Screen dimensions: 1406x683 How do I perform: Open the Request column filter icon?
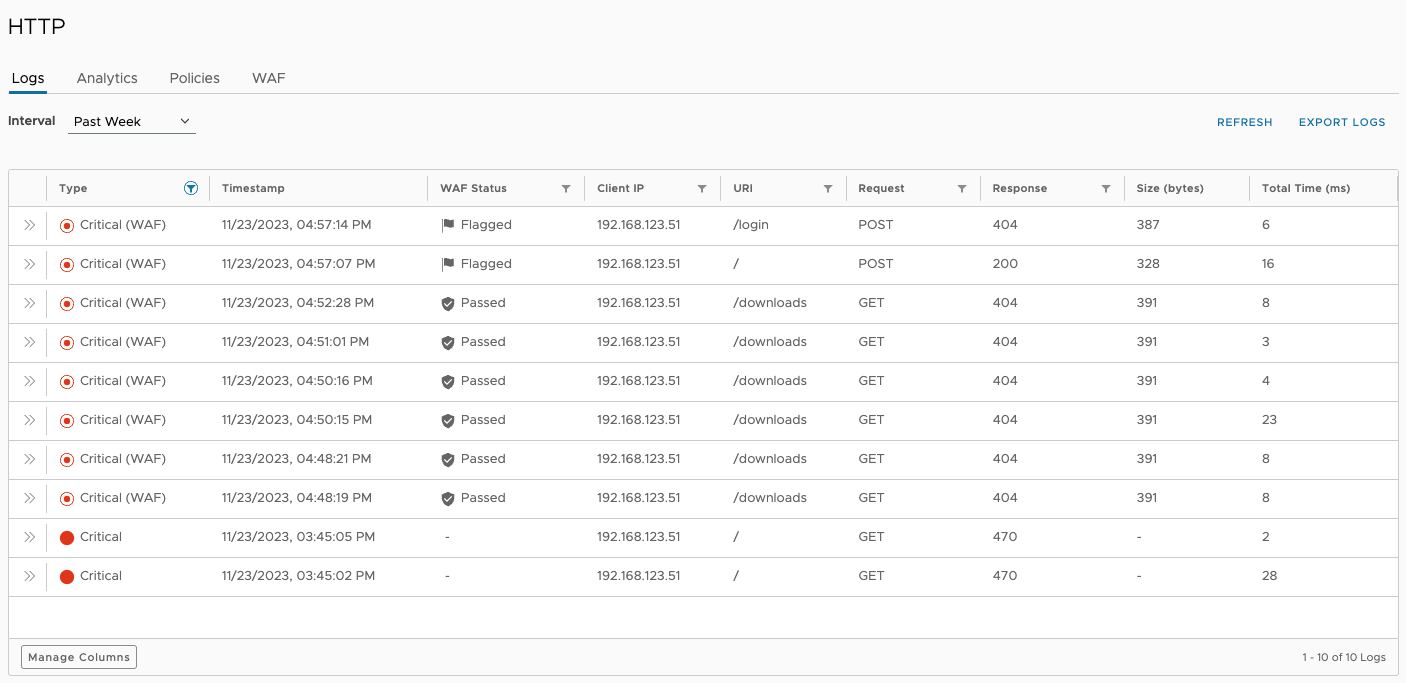pos(962,188)
